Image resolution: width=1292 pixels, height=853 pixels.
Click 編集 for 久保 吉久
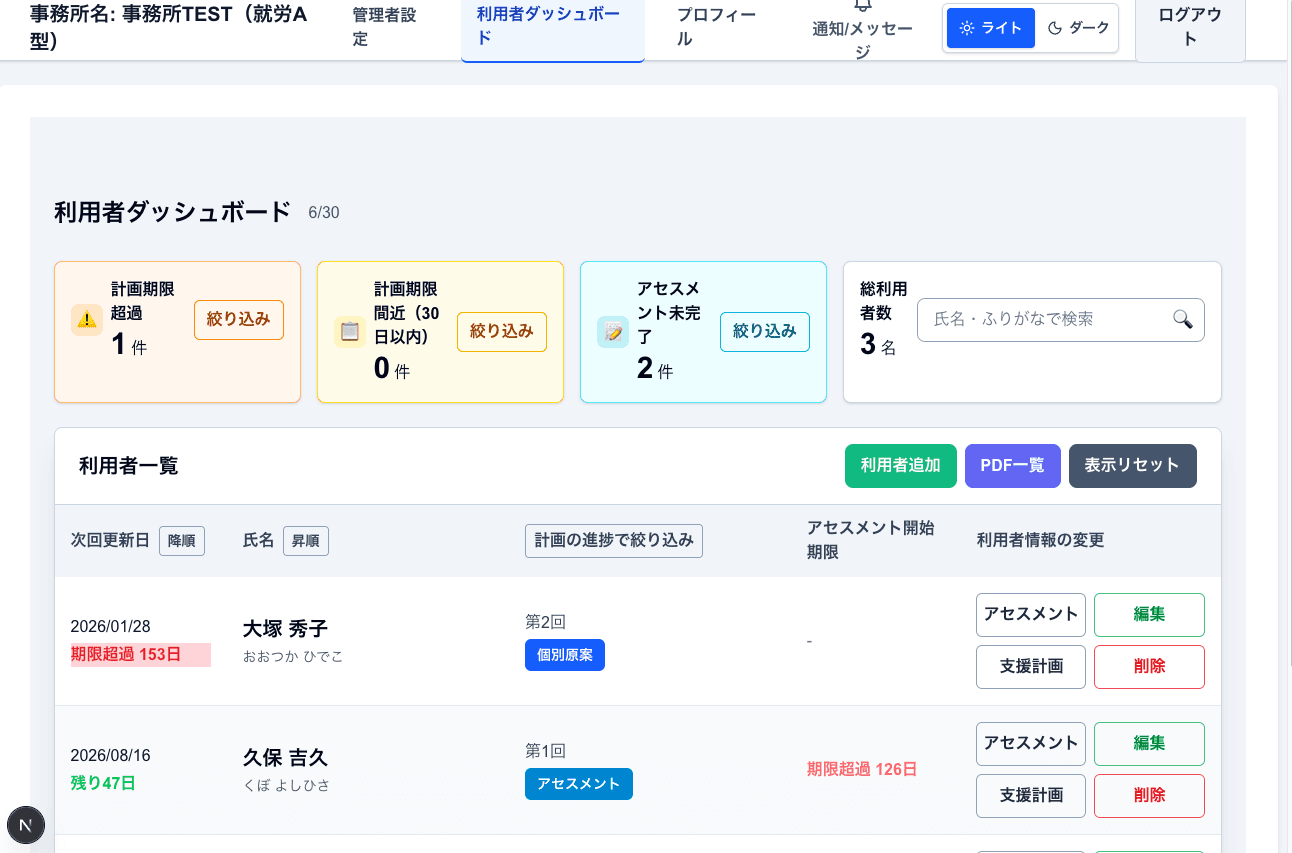pos(1149,744)
